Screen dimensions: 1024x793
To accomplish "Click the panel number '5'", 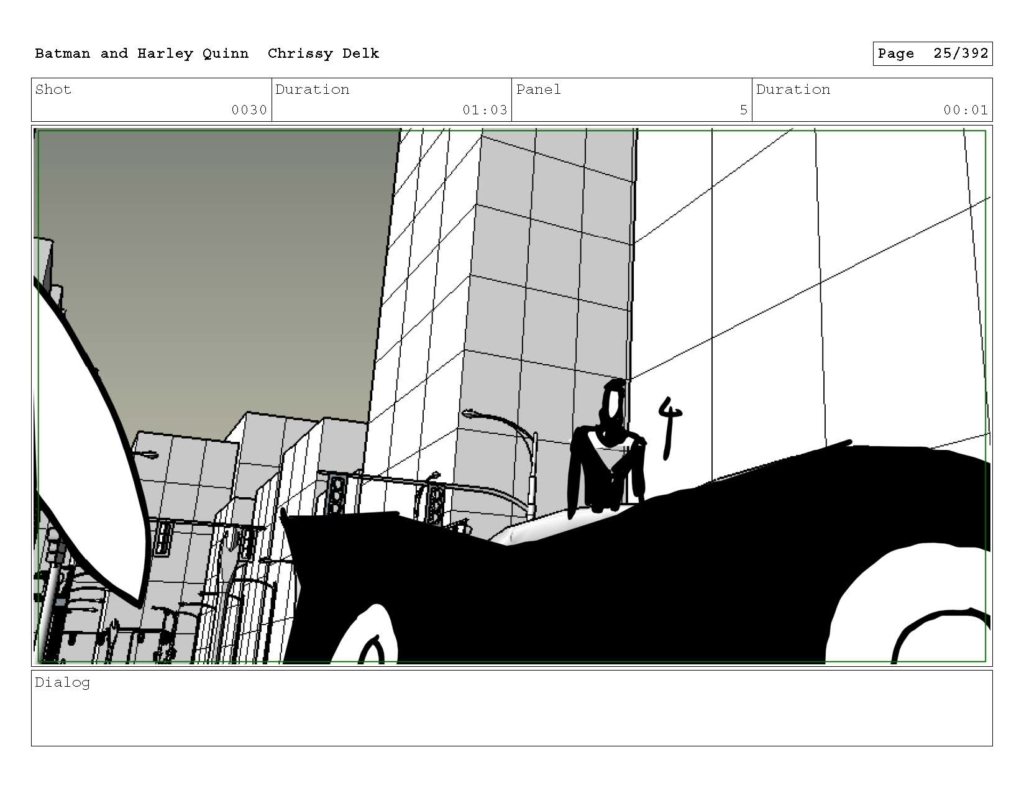I will pos(743,110).
